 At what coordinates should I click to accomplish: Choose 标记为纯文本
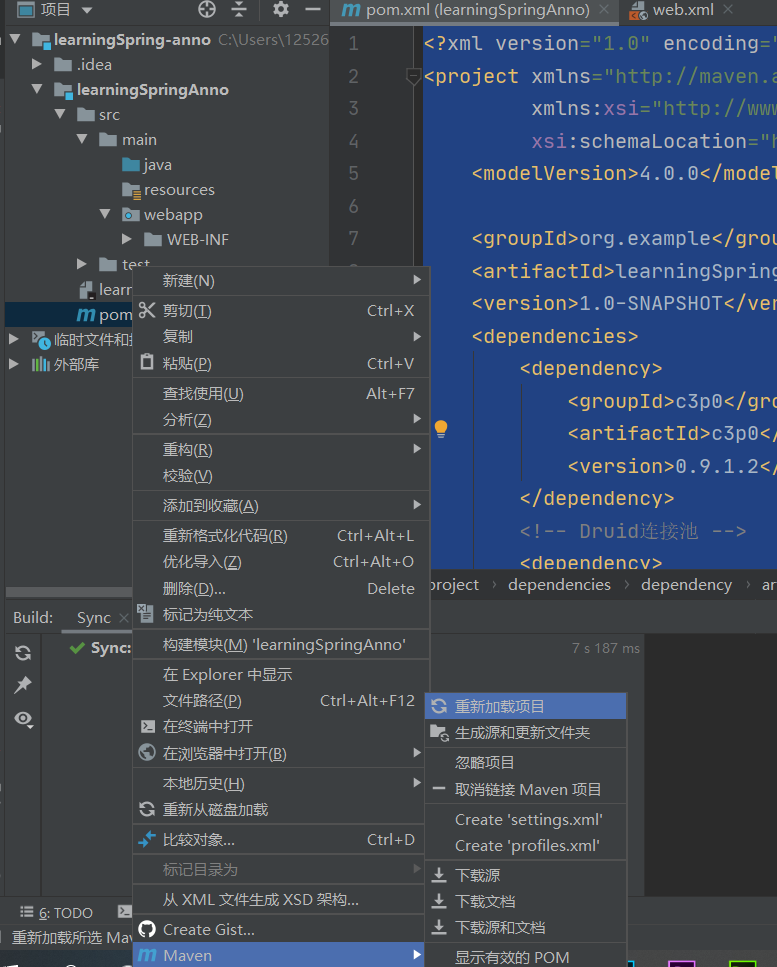281,614
